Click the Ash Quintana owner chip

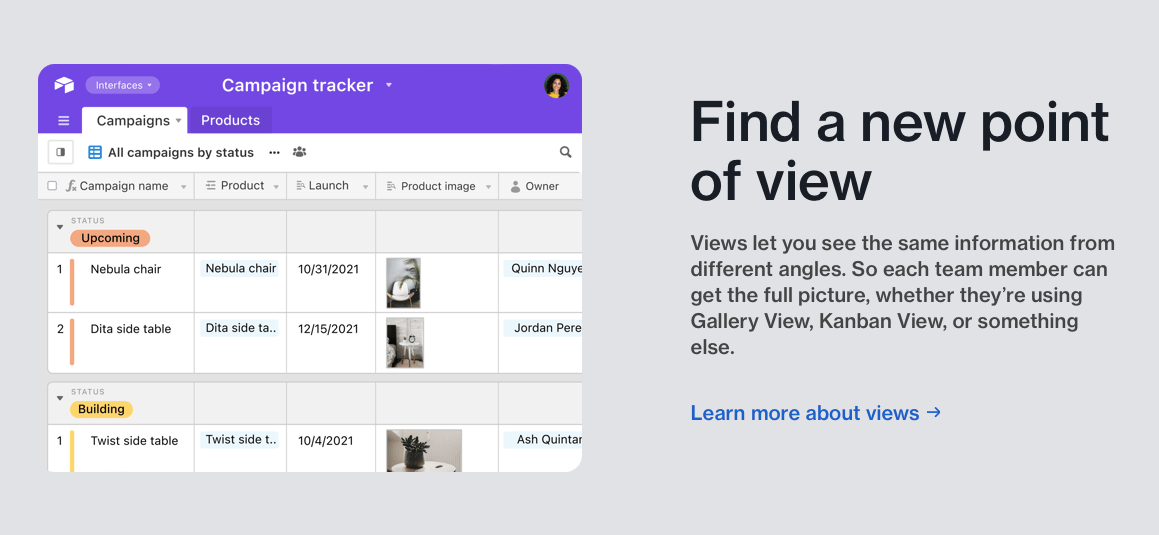543,439
